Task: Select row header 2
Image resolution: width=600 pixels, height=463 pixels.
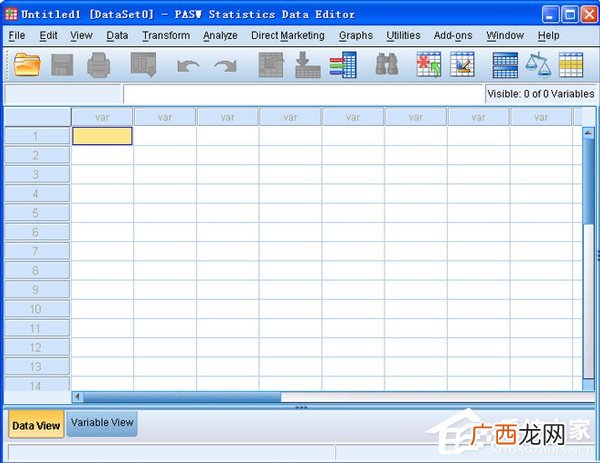Action: (37, 155)
